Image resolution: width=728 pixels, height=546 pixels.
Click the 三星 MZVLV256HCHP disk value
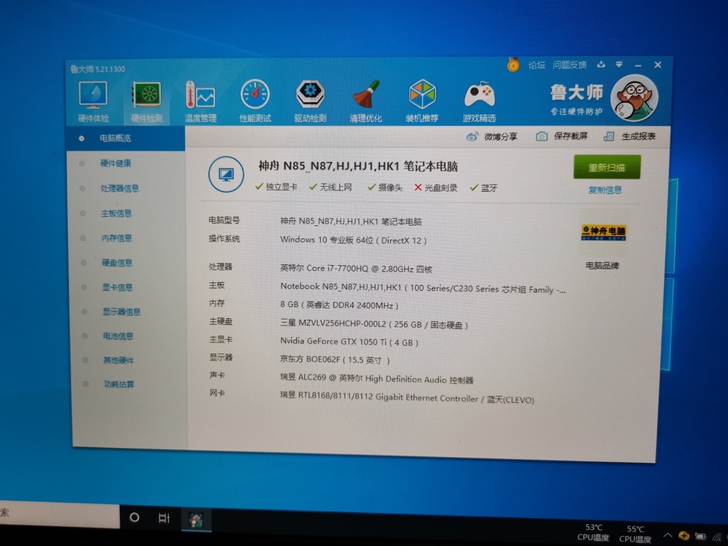click(x=374, y=324)
